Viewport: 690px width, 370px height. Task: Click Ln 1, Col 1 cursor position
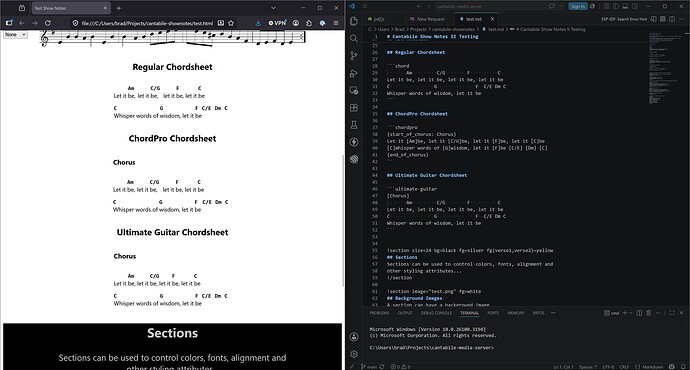point(563,366)
